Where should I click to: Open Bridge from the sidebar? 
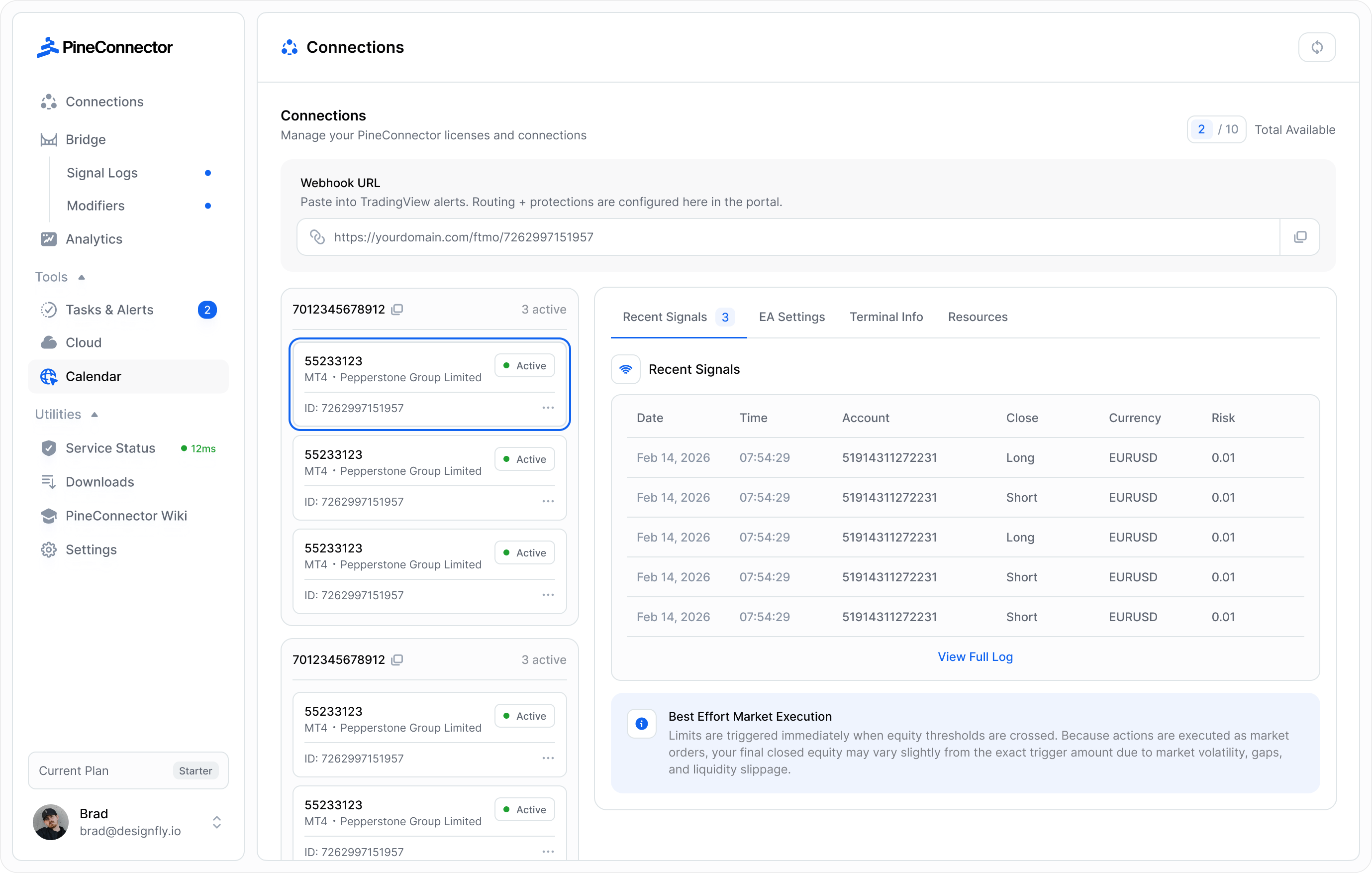click(x=86, y=140)
